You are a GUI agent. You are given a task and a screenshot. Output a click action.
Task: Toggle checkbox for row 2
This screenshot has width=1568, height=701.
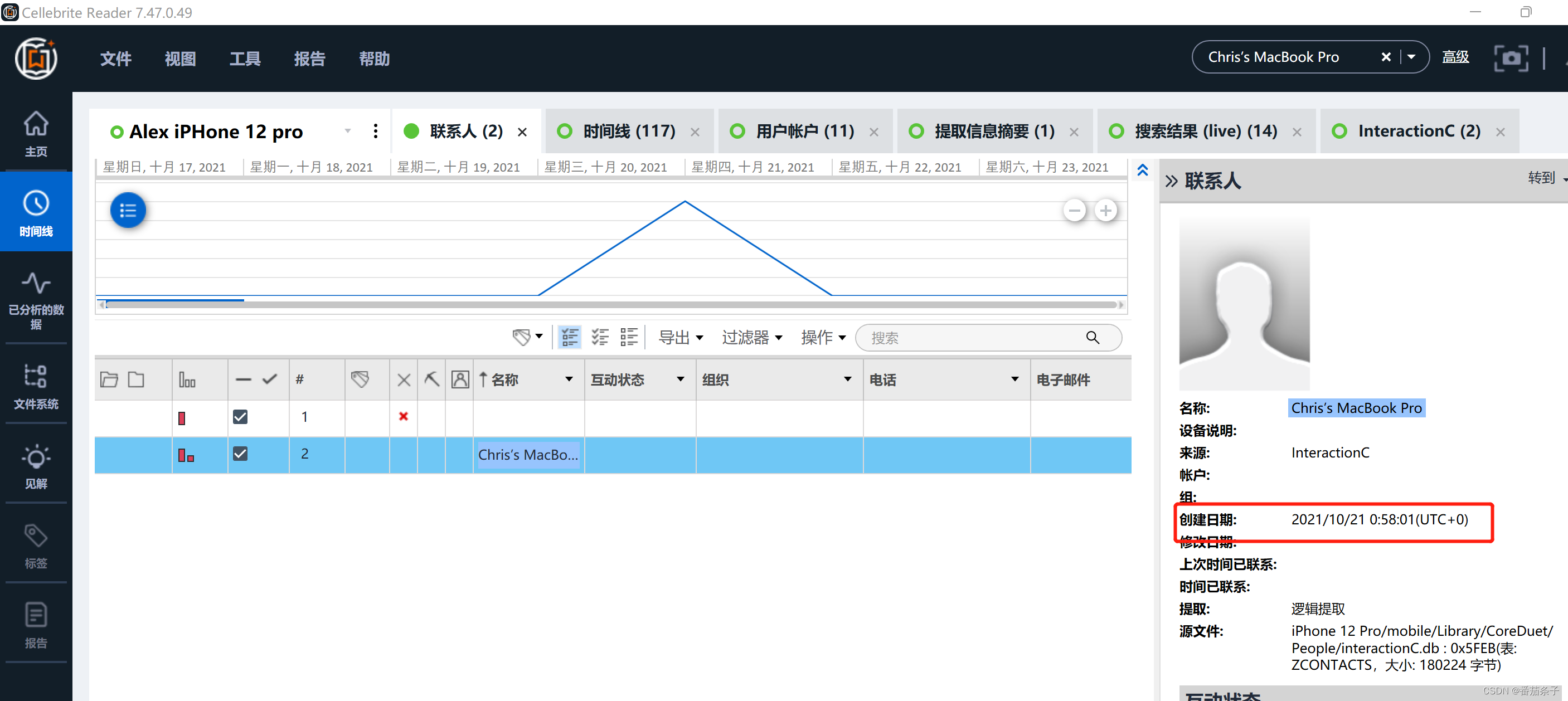point(240,454)
